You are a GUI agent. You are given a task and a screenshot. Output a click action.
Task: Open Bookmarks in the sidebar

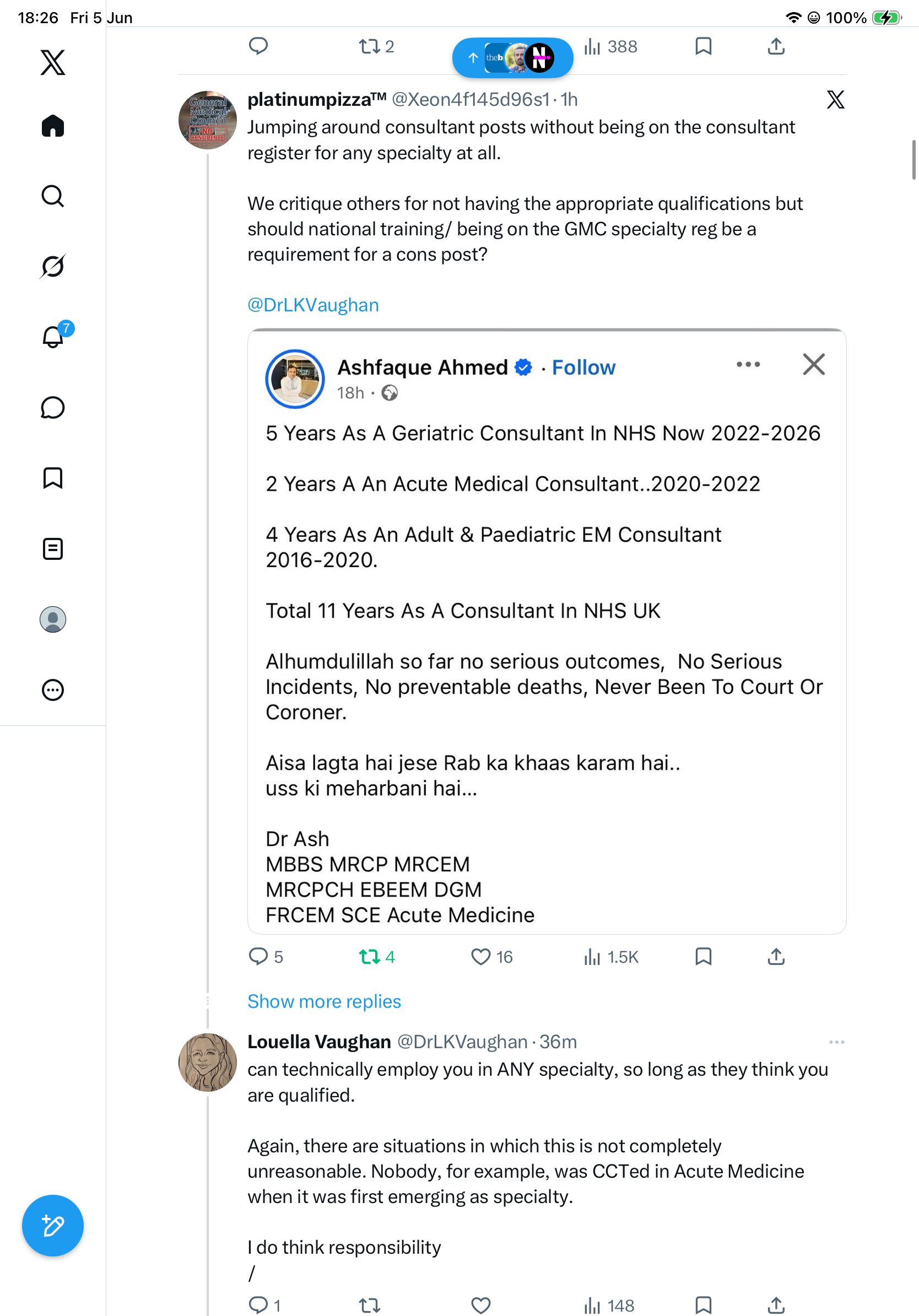click(x=53, y=478)
